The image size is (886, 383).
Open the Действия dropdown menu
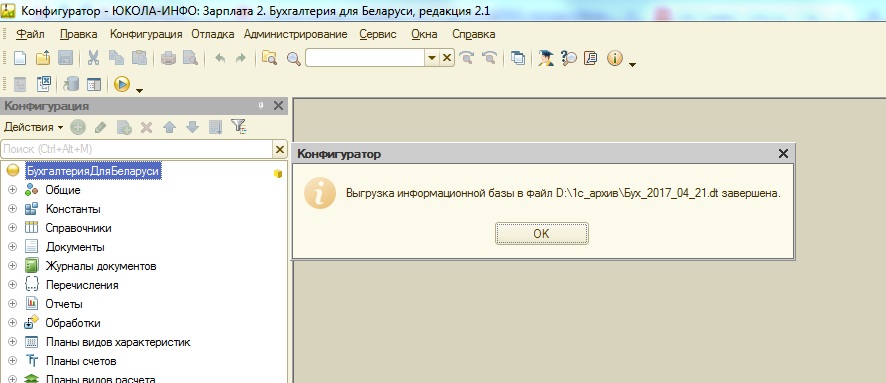point(33,127)
